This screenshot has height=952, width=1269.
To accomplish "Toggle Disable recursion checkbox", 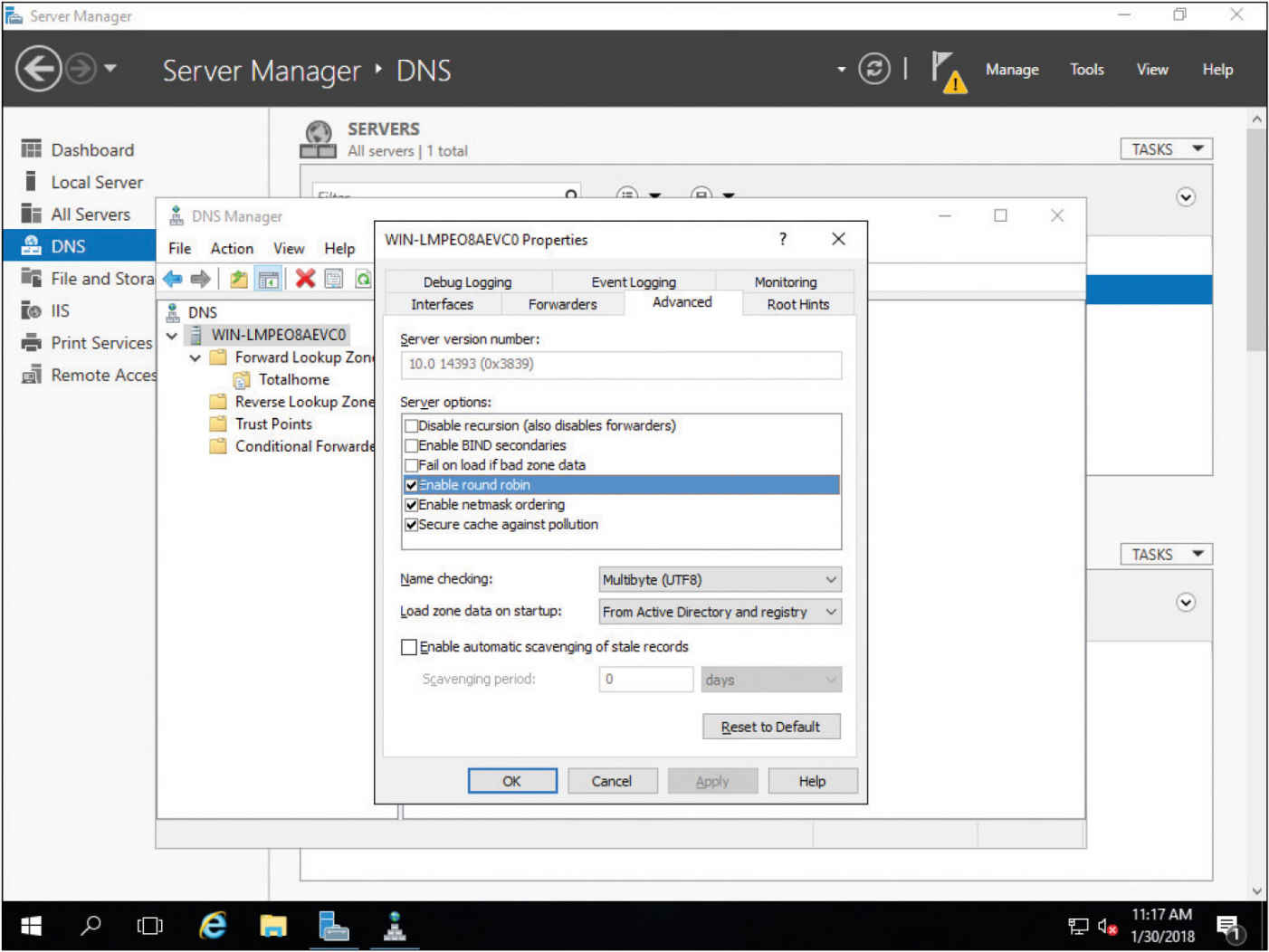I will (412, 425).
